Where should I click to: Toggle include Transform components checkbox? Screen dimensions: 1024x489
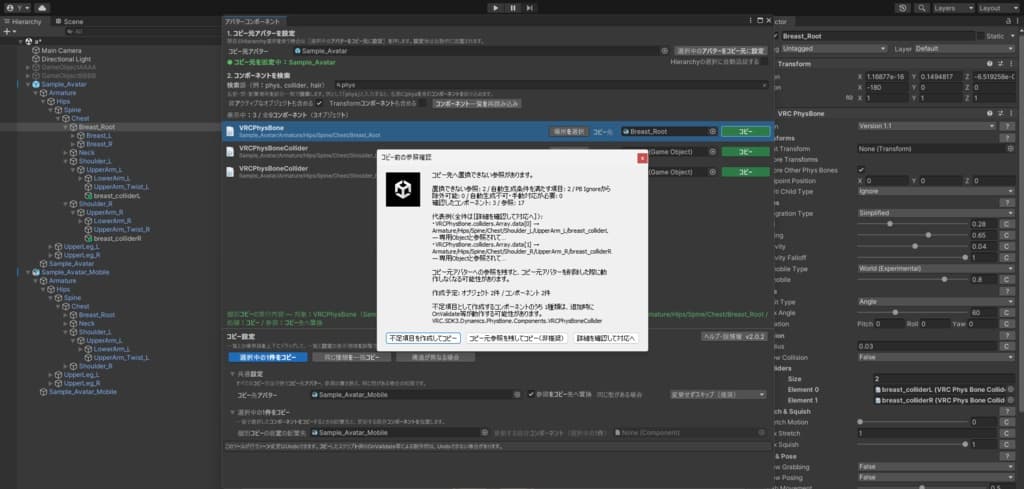(424, 103)
